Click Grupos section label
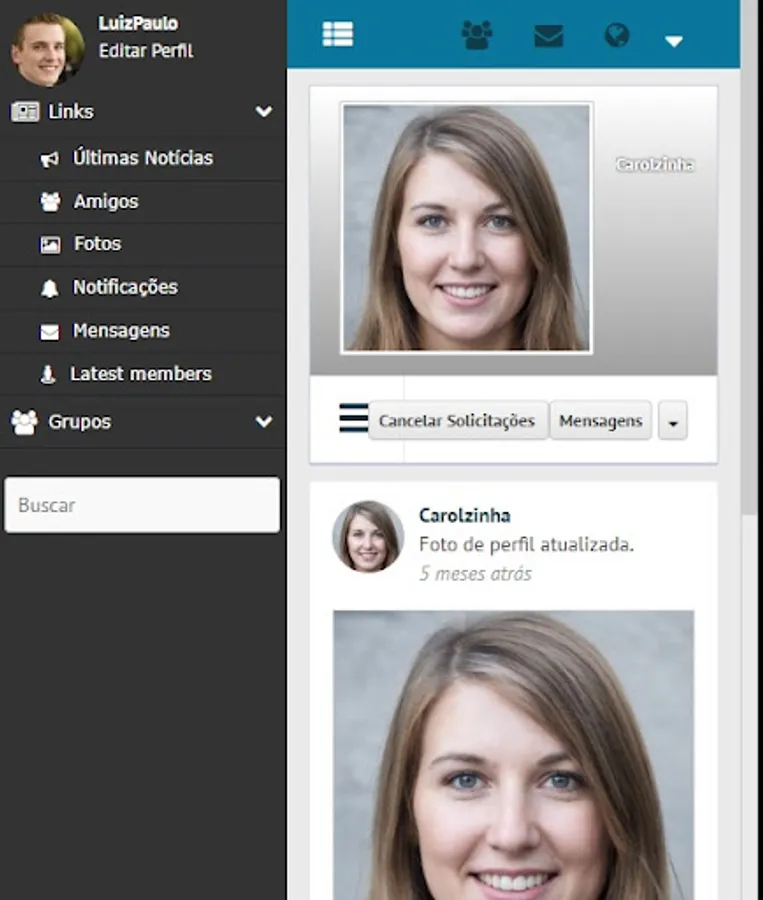This screenshot has height=900, width=763. [x=80, y=422]
